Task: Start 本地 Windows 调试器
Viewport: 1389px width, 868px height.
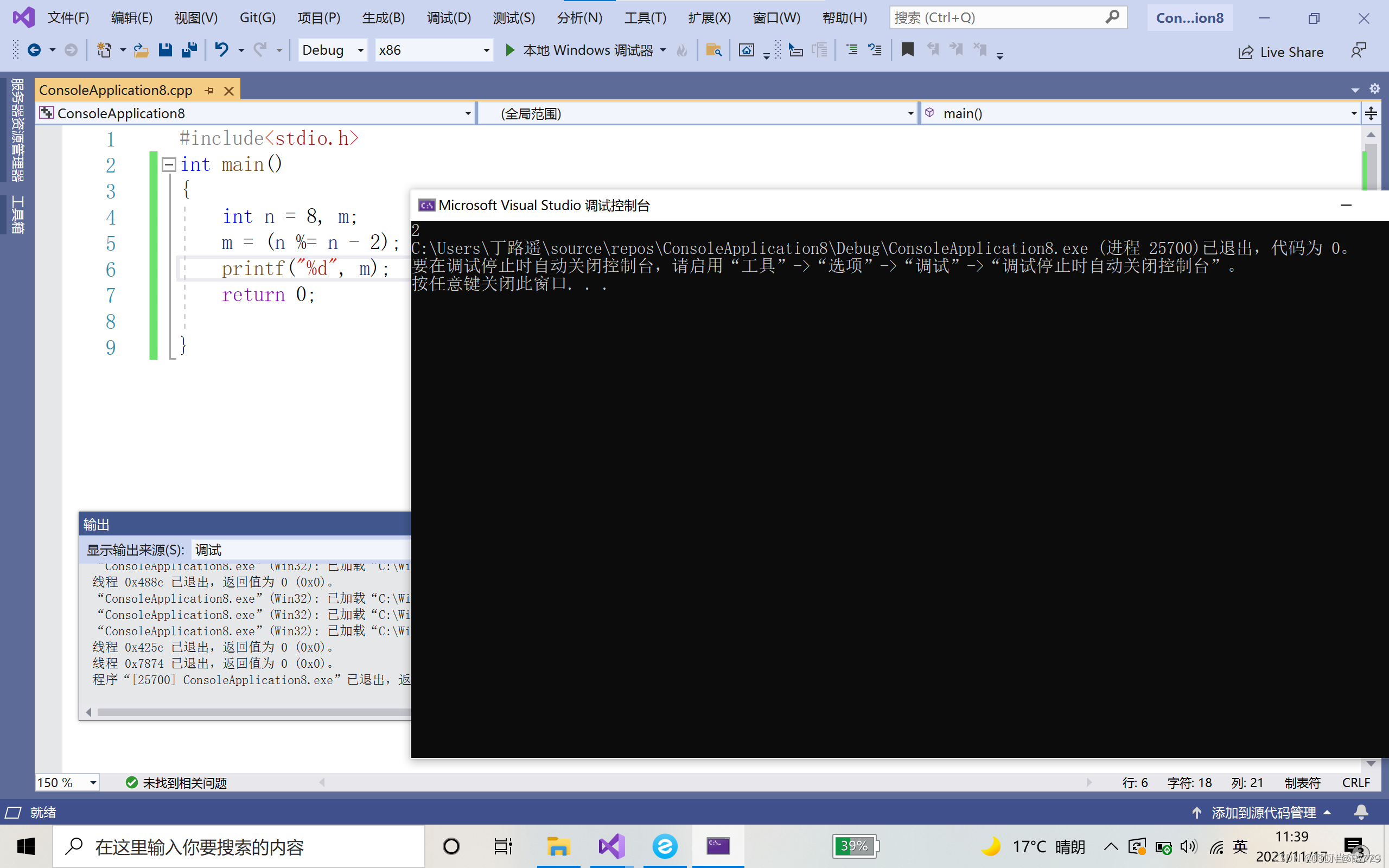Action: pos(579,50)
